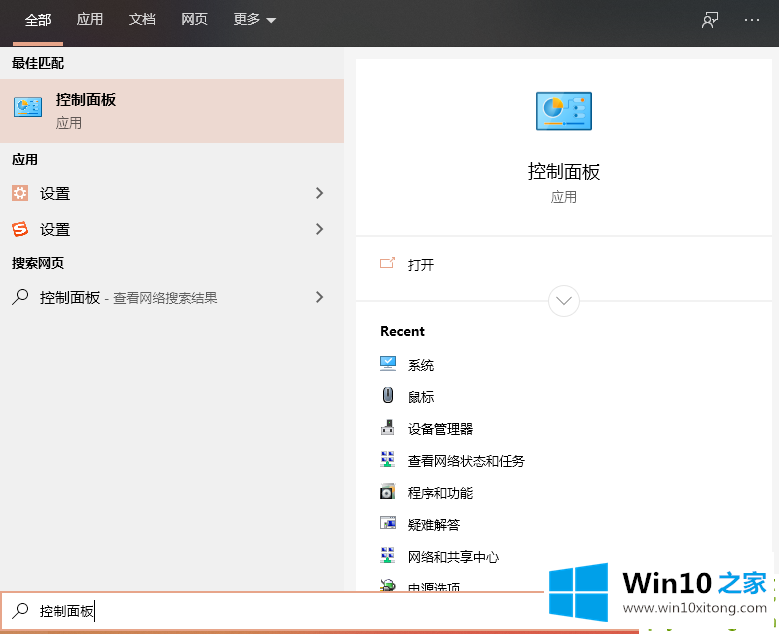The height and width of the screenshot is (634, 779).
Task: Open recent item 设备管理器
Action: coord(440,429)
